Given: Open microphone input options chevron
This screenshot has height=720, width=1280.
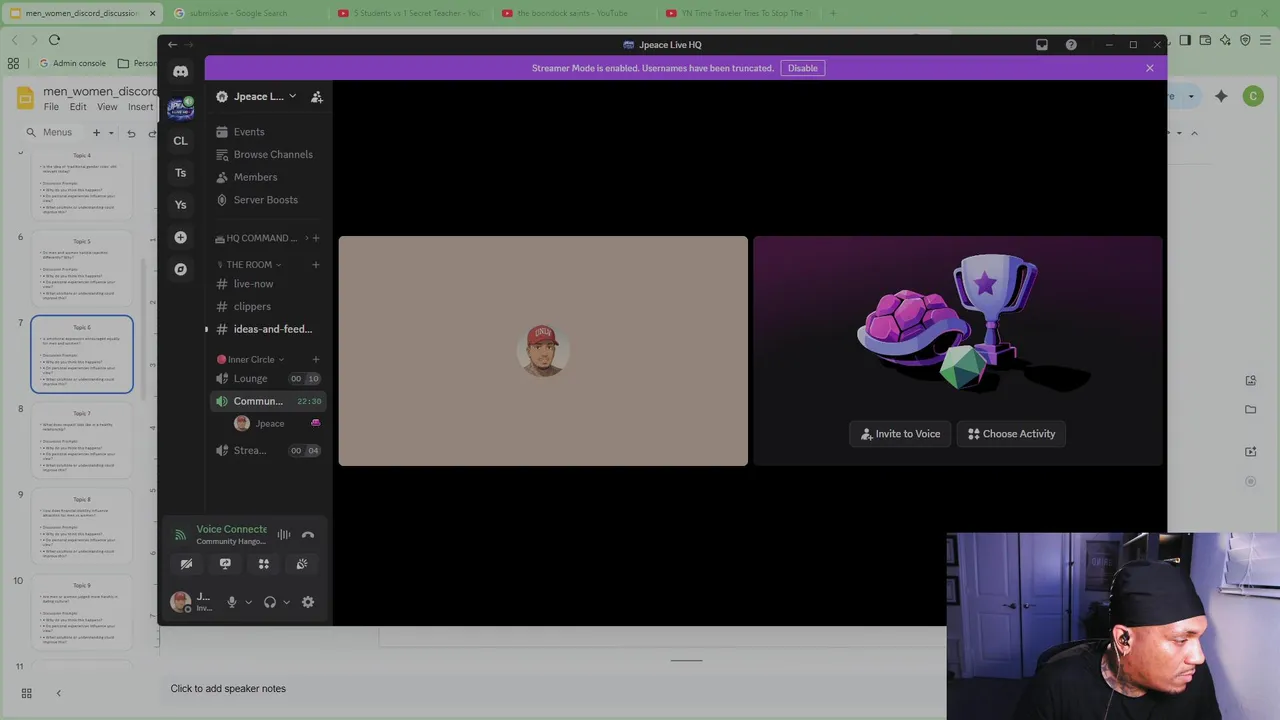Looking at the screenshot, I should click(x=248, y=602).
